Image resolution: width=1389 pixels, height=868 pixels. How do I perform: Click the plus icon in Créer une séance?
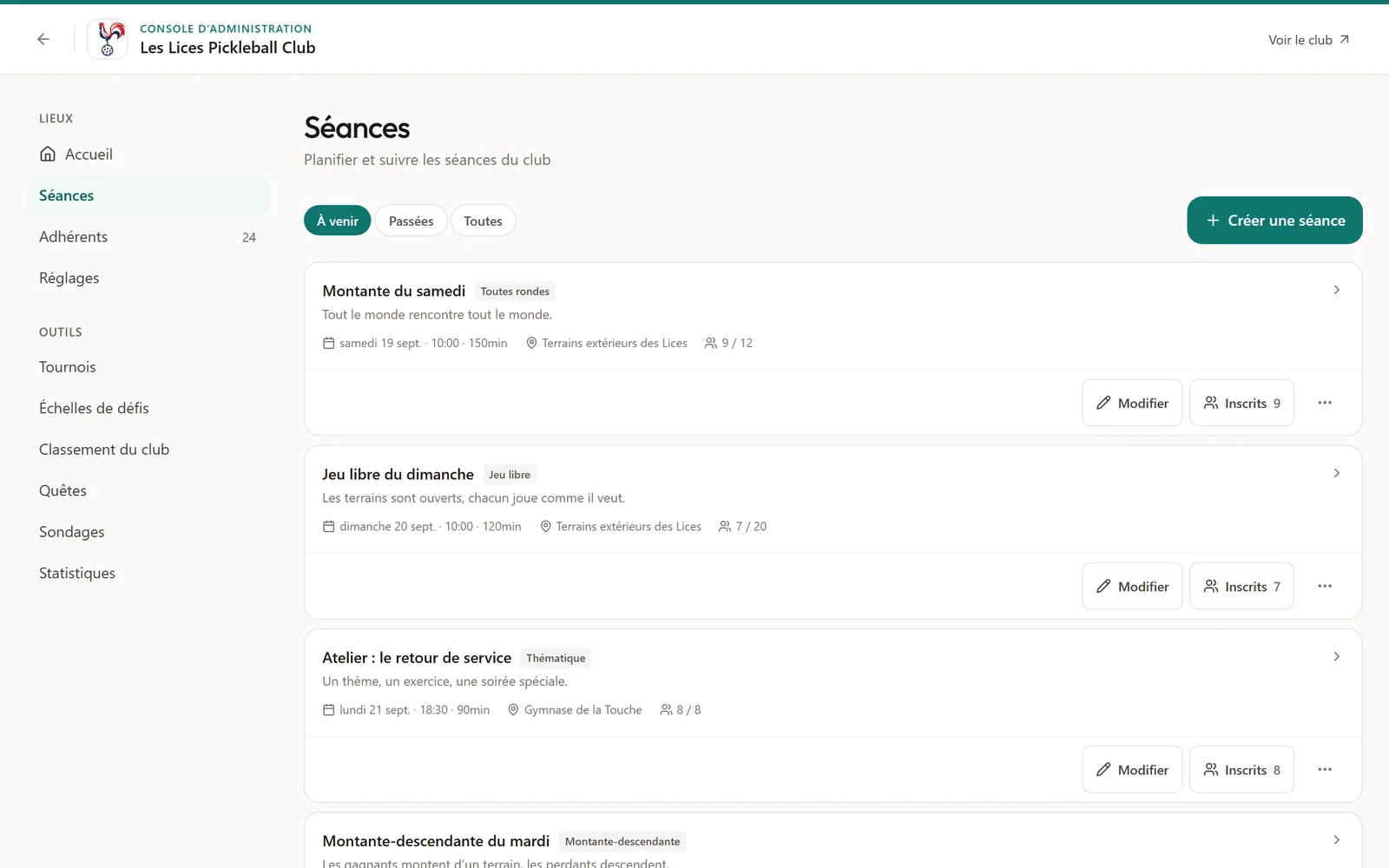tap(1213, 220)
